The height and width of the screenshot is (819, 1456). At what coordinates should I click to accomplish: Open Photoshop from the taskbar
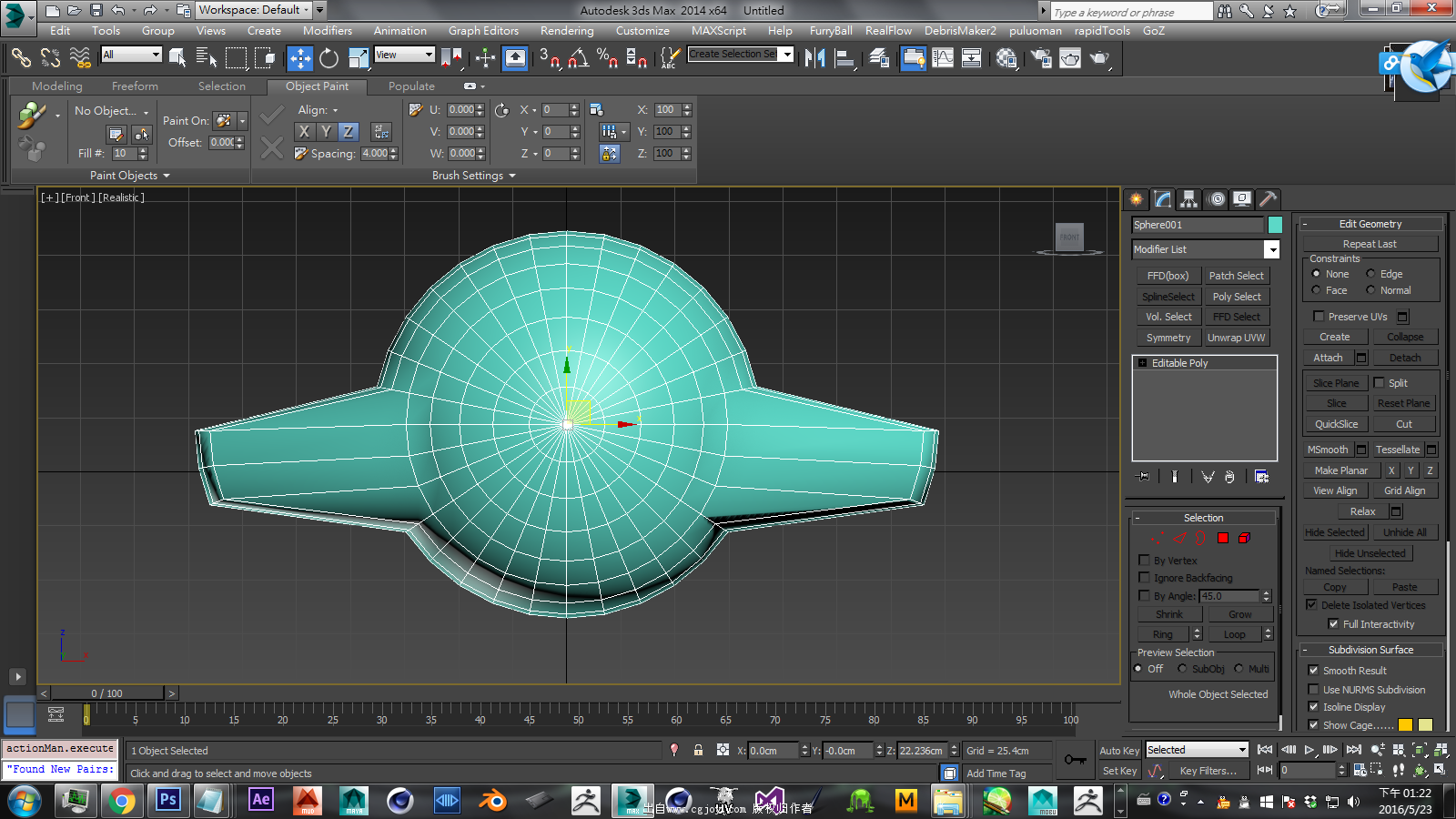pyautogui.click(x=168, y=800)
